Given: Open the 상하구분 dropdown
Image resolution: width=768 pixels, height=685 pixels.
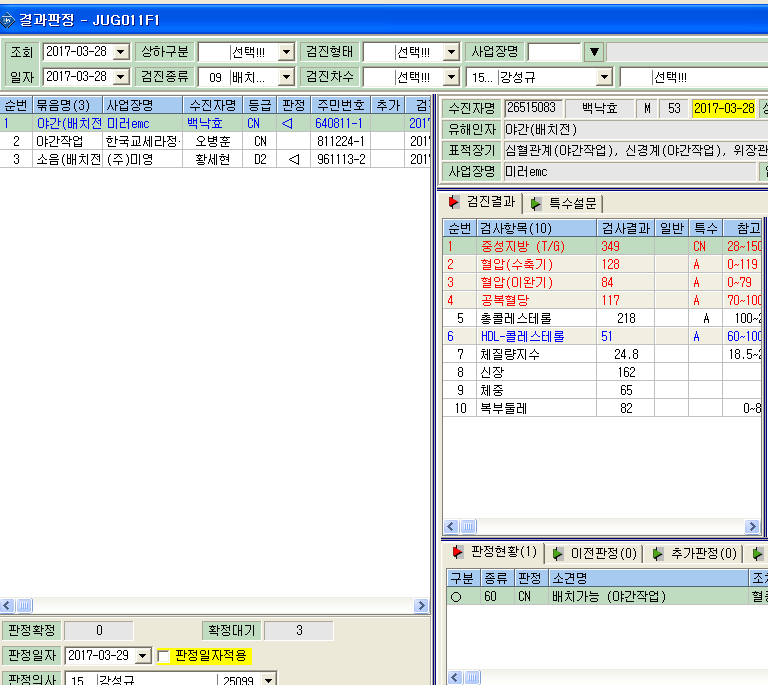Looking at the screenshot, I should [286, 52].
